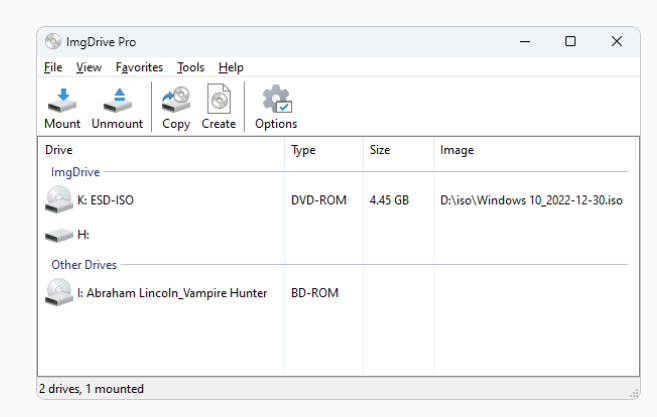
Task: Sort by the Image column header
Action: click(535, 150)
